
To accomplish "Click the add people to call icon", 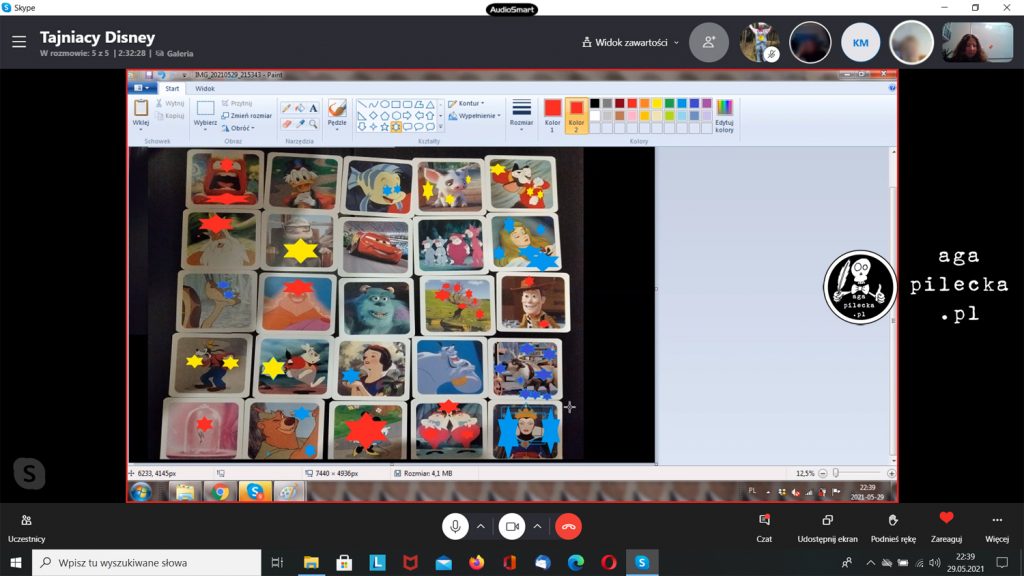I will pyautogui.click(x=709, y=42).
